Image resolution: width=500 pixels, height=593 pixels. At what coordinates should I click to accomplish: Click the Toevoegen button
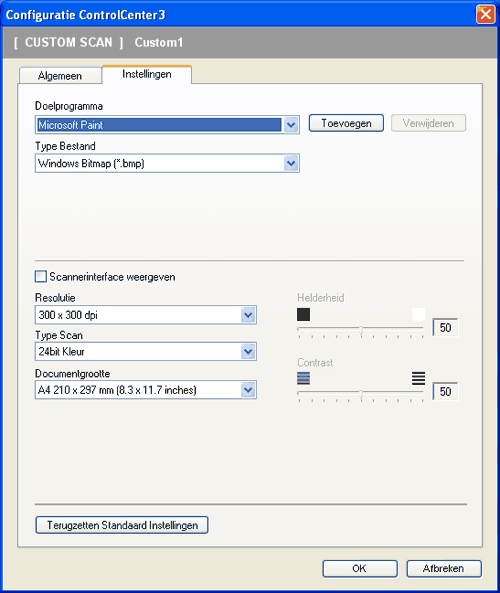click(346, 123)
